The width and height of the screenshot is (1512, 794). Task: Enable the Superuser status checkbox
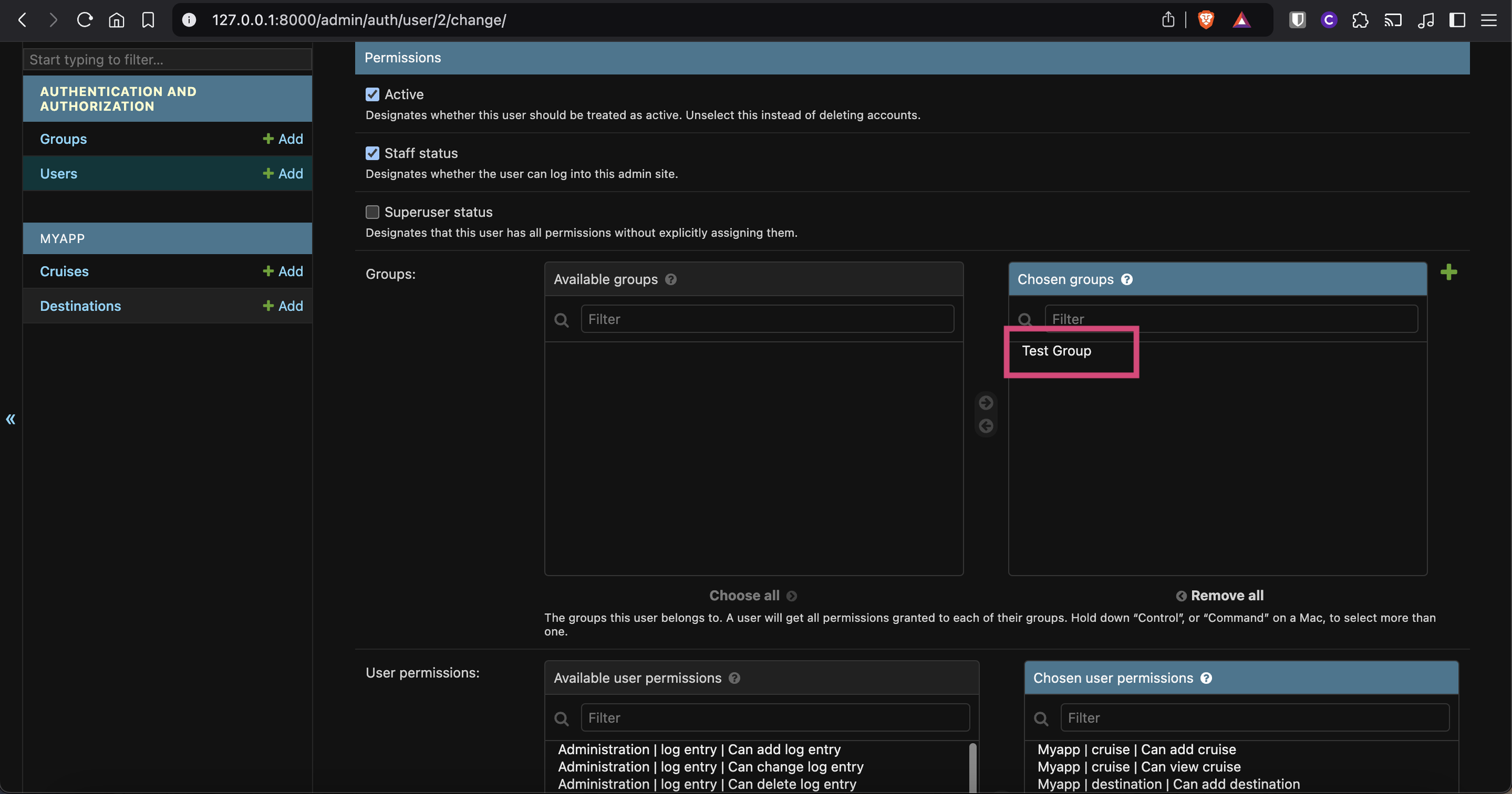[373, 212]
